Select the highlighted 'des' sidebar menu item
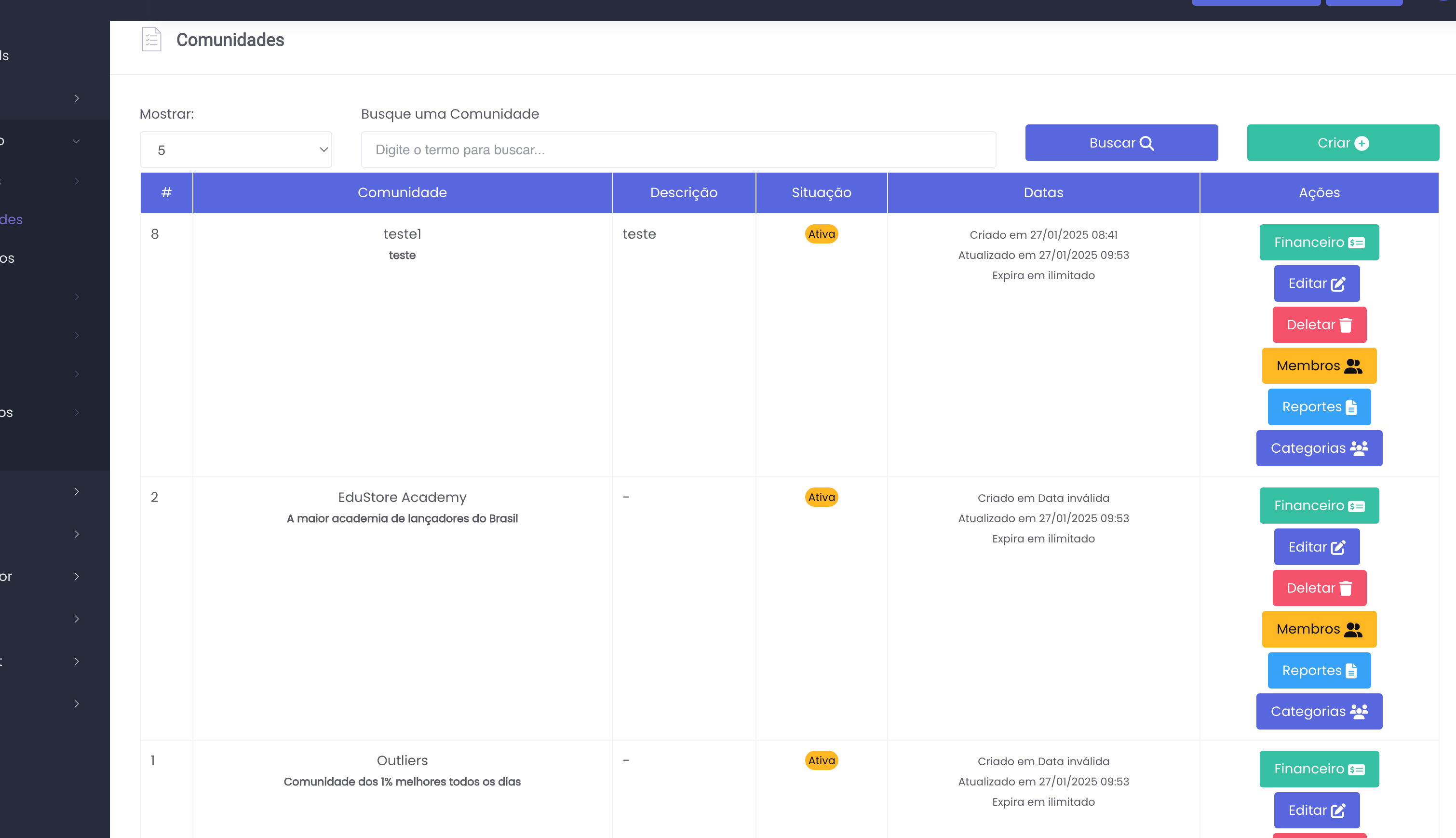Screen dimensions: 1456x838 pos(12,219)
